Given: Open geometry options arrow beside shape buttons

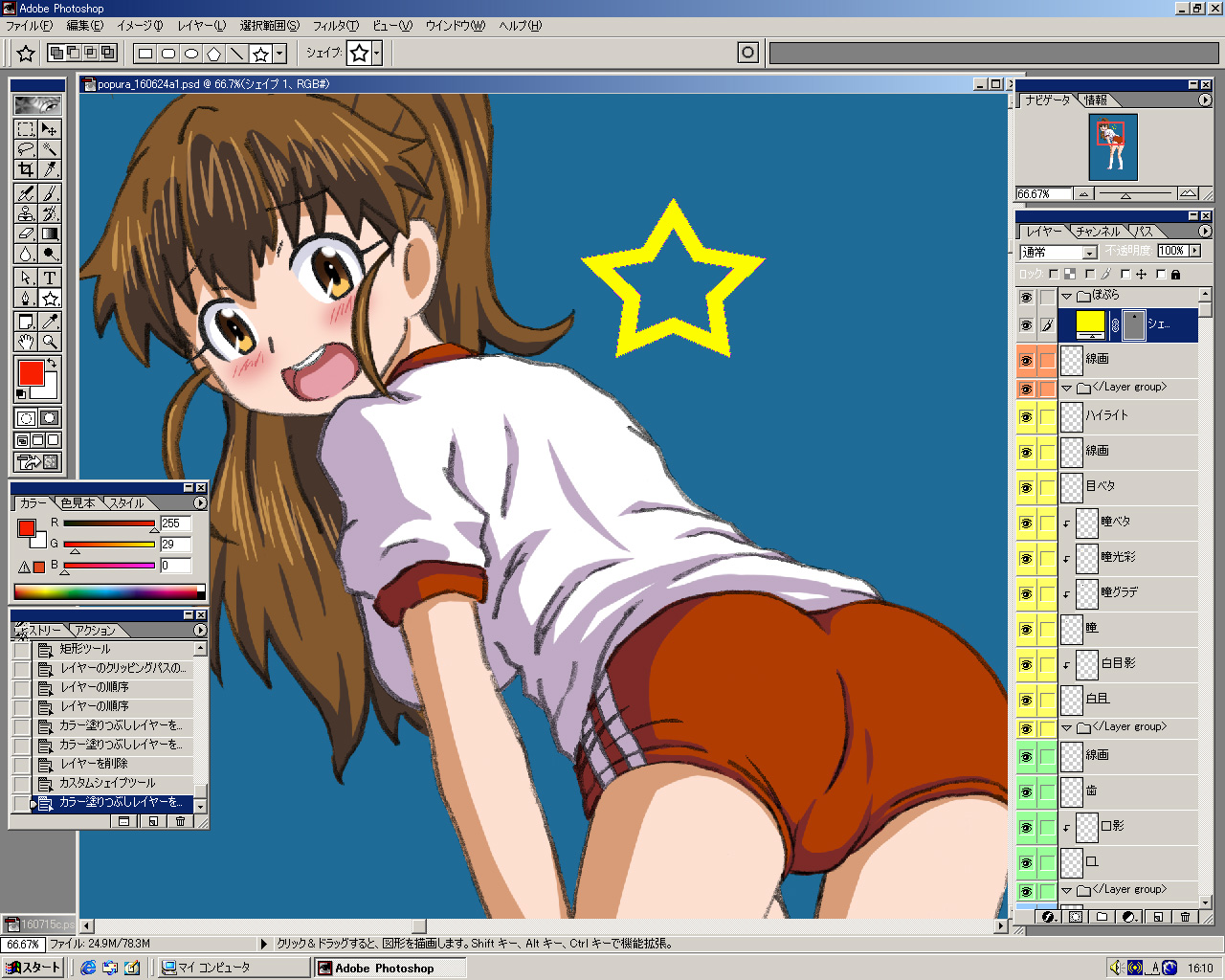Looking at the screenshot, I should point(280,54).
